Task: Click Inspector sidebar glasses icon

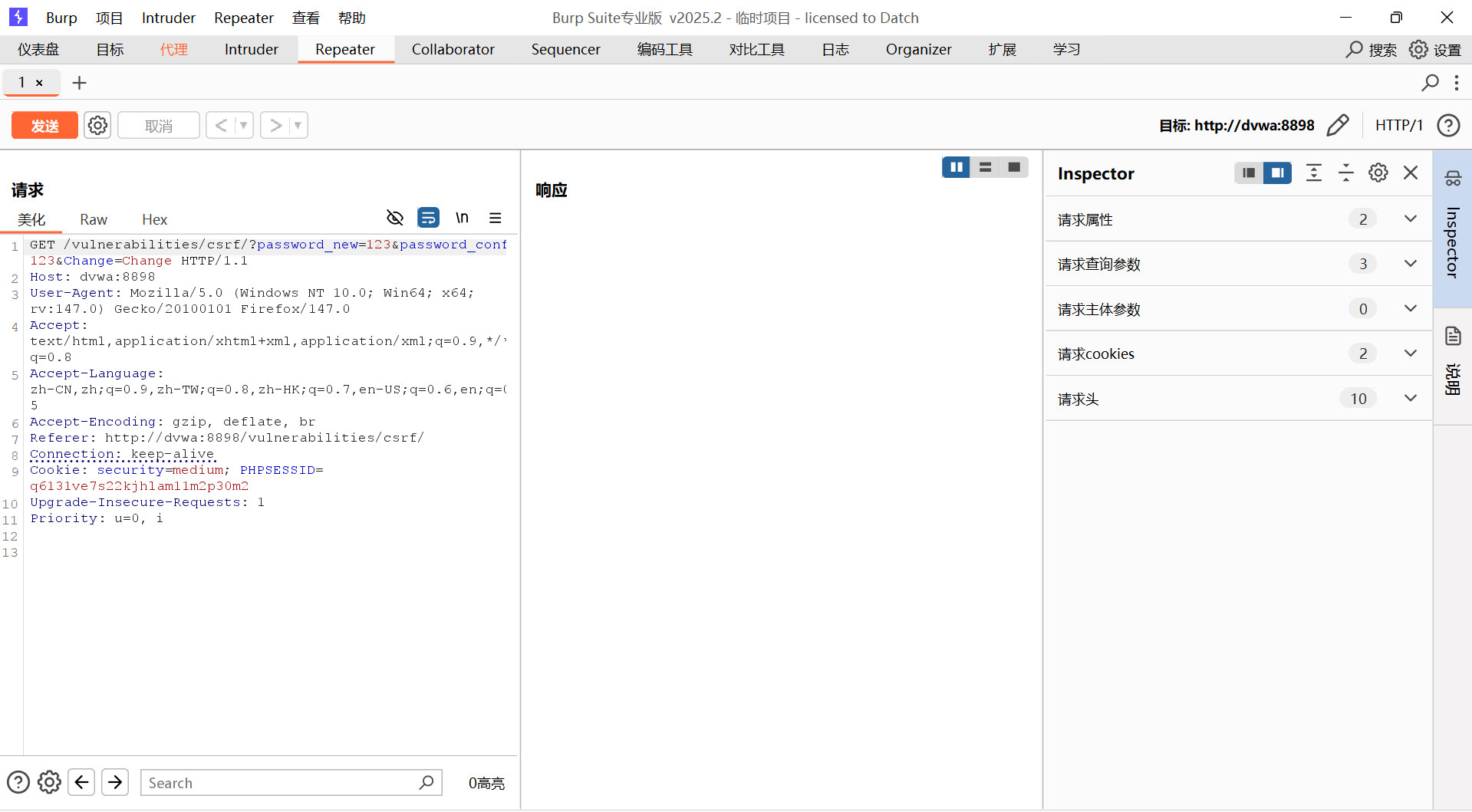Action: (x=1453, y=179)
